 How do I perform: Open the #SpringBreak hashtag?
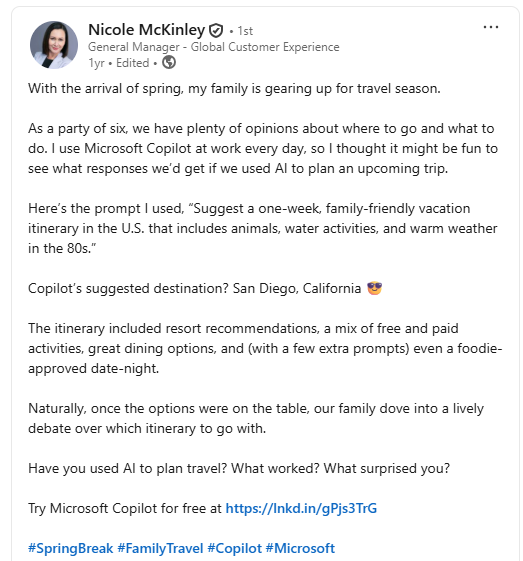tap(70, 548)
